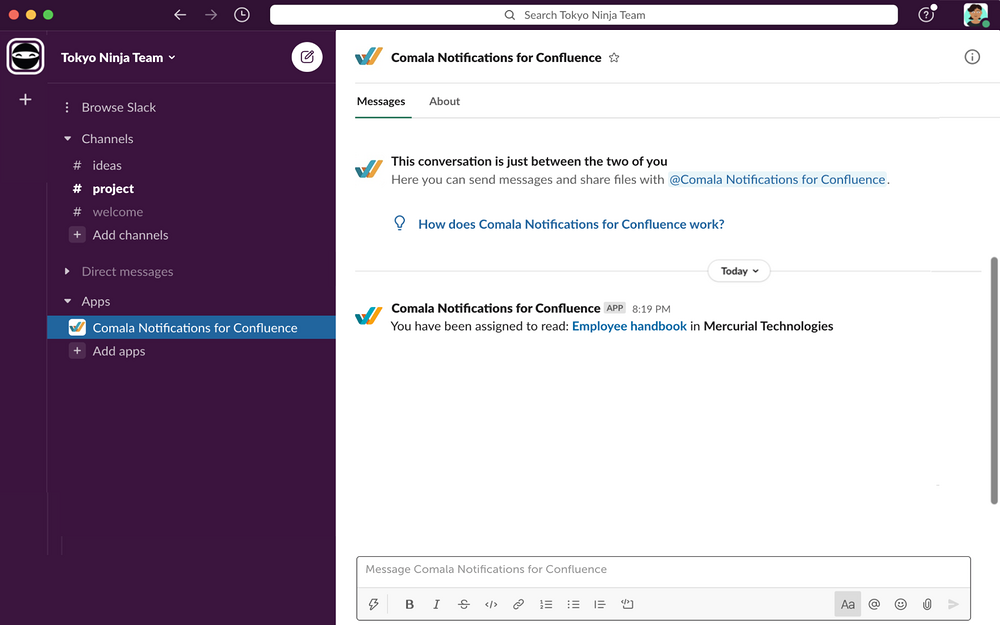Switch to the Messages tab
1000x625 pixels.
(x=381, y=101)
